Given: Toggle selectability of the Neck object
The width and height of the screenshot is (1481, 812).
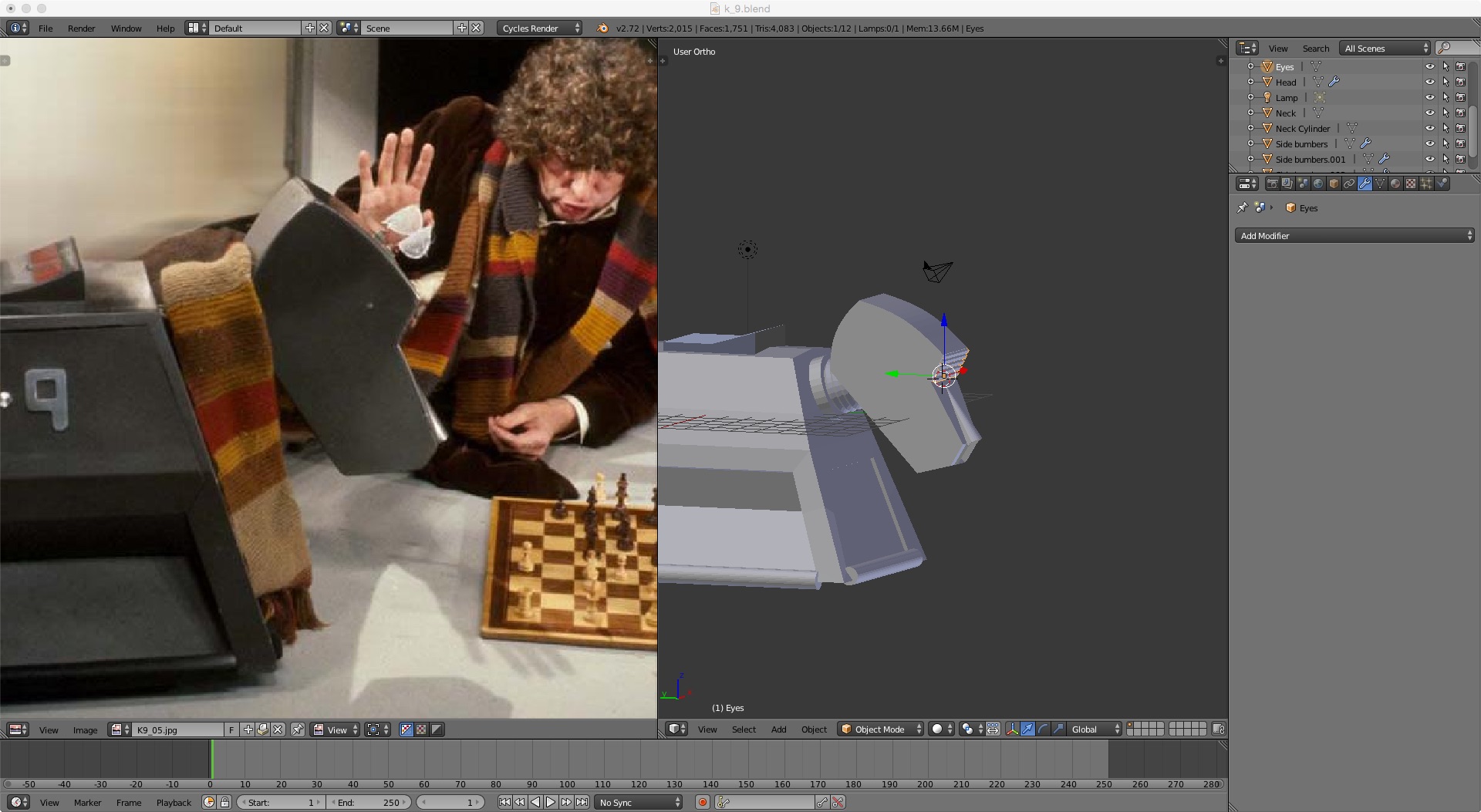Looking at the screenshot, I should [x=1445, y=113].
